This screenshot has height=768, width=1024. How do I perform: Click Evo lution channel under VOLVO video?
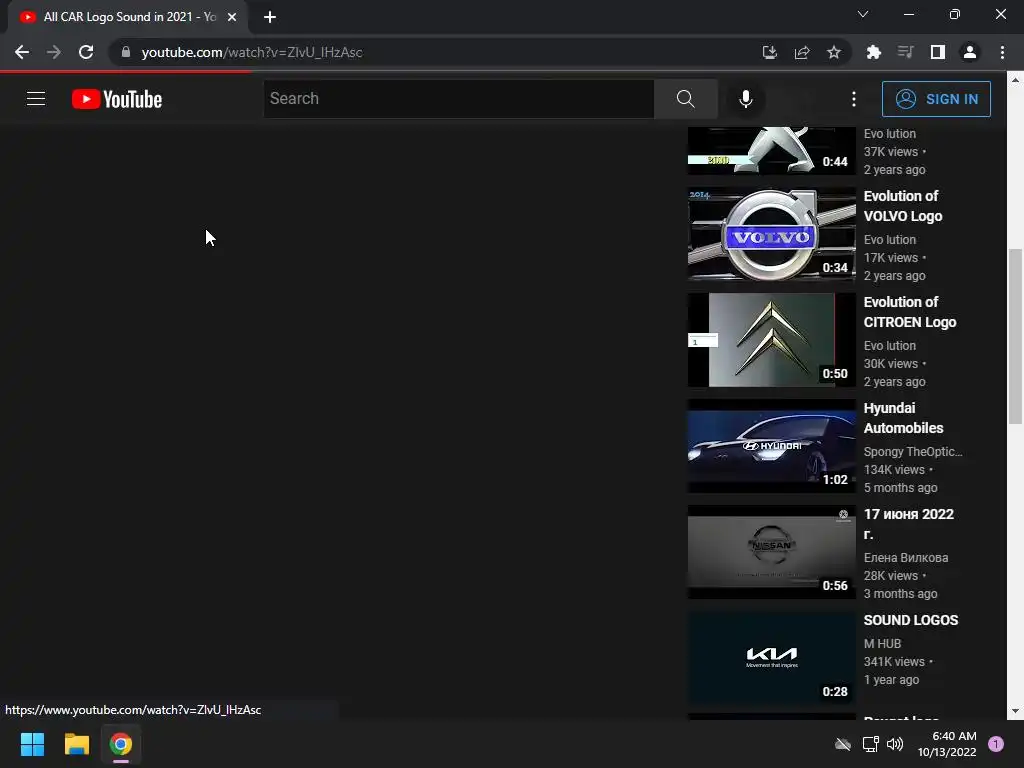(889, 240)
